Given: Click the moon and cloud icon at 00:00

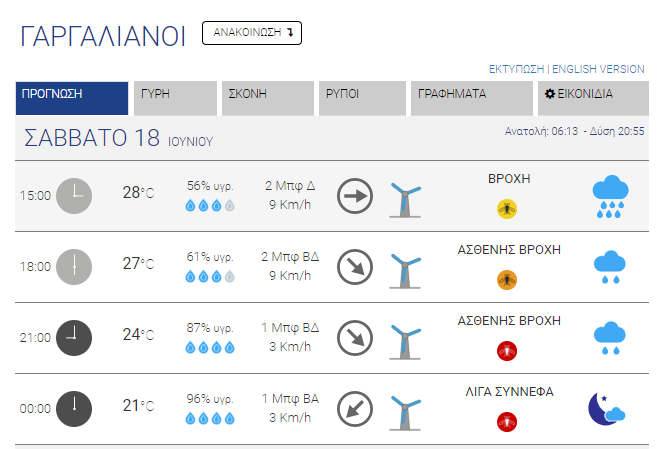Looking at the screenshot, I should (x=606, y=409).
